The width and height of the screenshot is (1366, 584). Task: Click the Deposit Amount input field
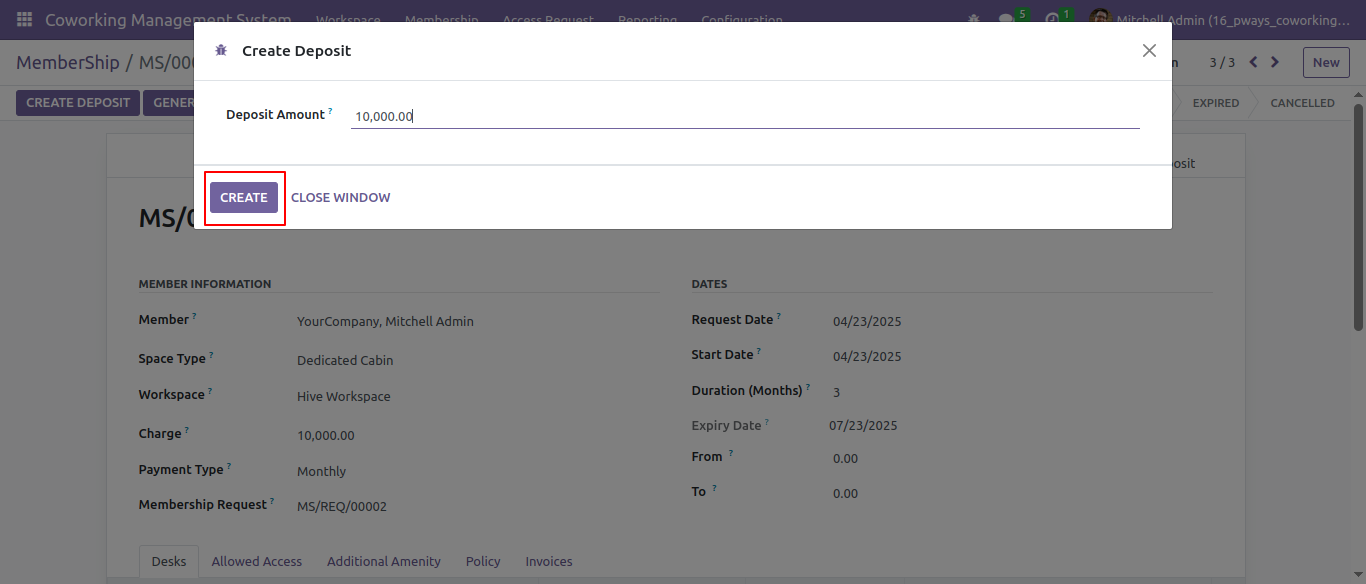pyautogui.click(x=745, y=116)
